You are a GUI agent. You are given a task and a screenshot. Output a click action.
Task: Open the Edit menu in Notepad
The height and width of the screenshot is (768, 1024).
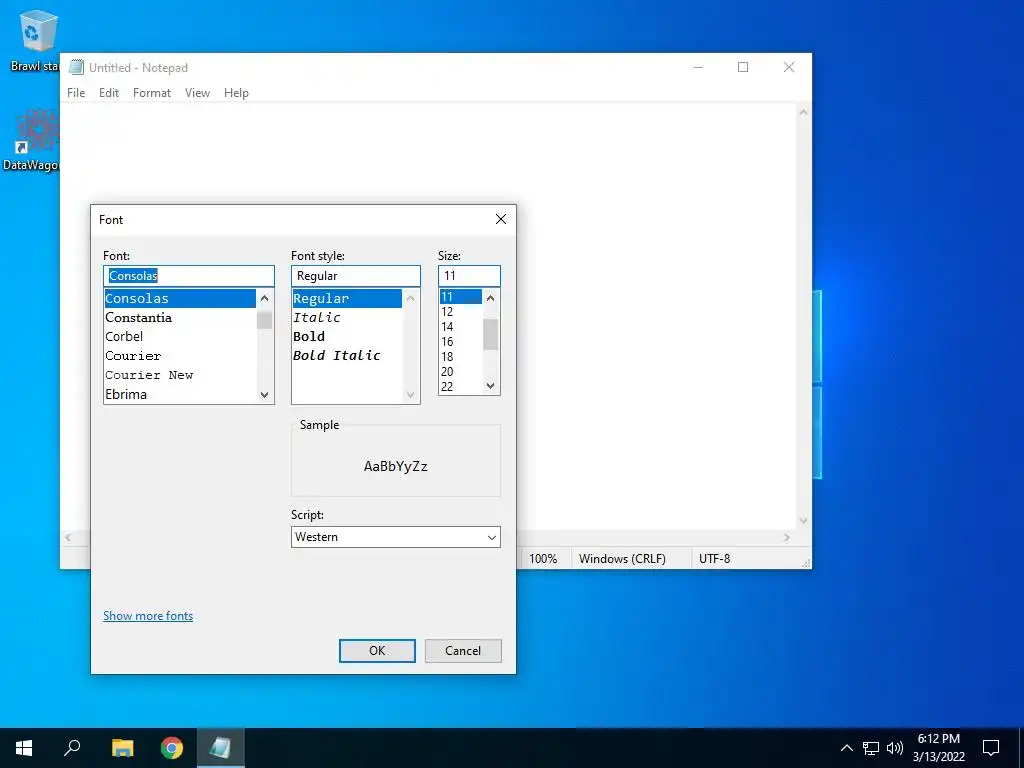(108, 93)
